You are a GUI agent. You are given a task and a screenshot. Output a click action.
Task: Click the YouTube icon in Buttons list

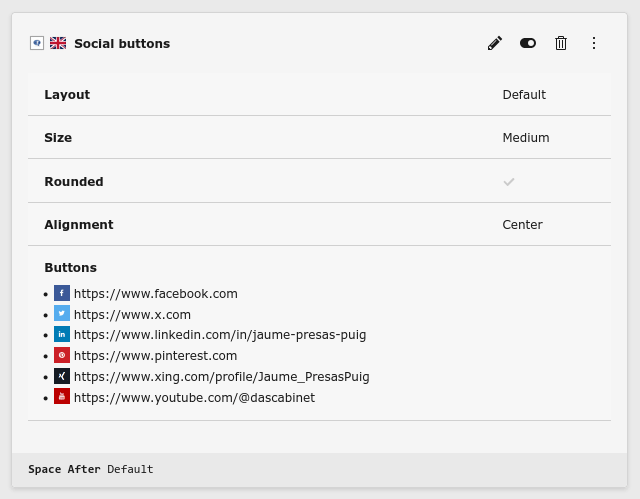point(62,397)
